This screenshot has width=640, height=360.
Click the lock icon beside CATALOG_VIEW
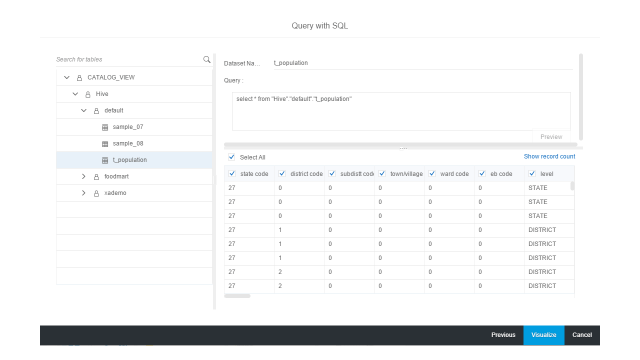point(80,78)
